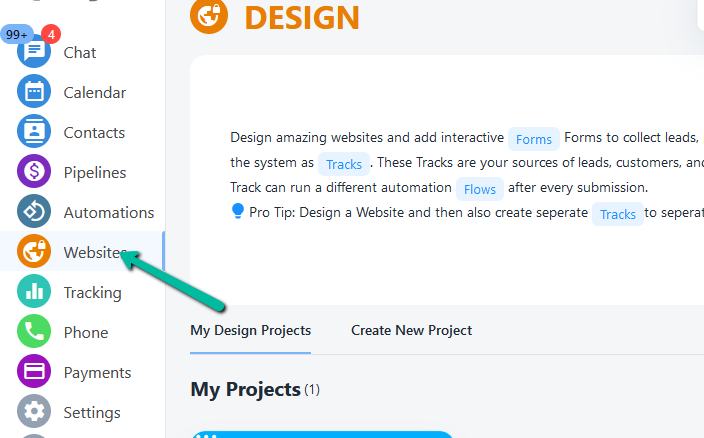Click the Automations diamond icon
This screenshot has height=438, width=704.
pos(34,212)
